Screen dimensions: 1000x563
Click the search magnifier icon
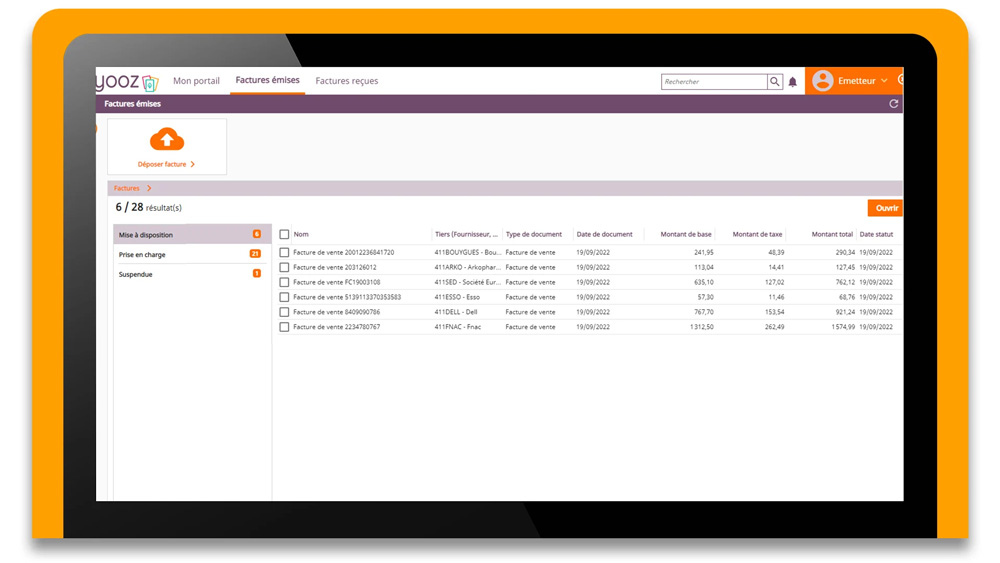775,82
